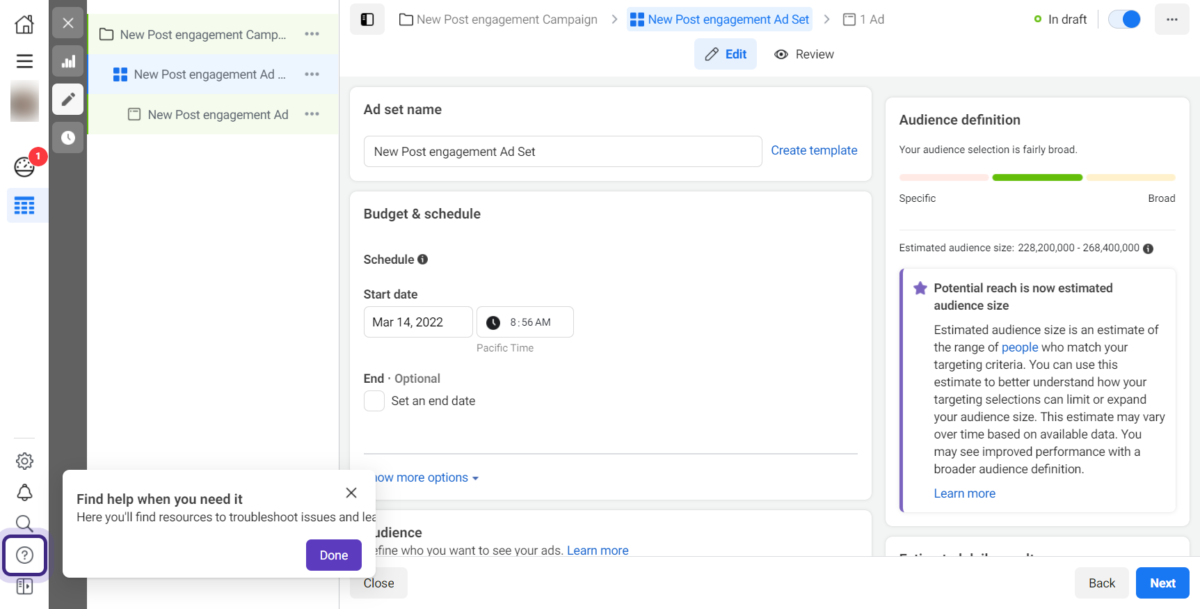
Task: Open the Ads Manager table icon
Action: click(x=24, y=206)
